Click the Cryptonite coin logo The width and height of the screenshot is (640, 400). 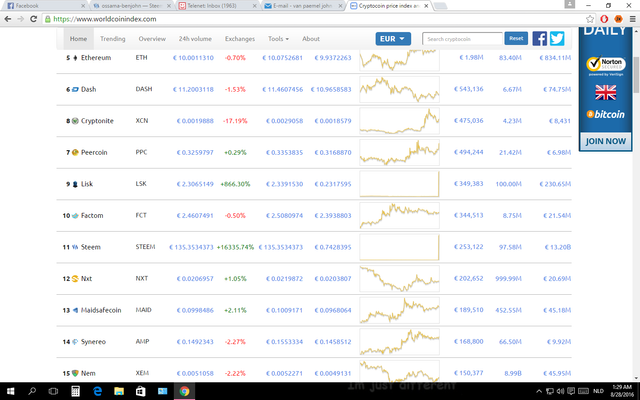75,121
